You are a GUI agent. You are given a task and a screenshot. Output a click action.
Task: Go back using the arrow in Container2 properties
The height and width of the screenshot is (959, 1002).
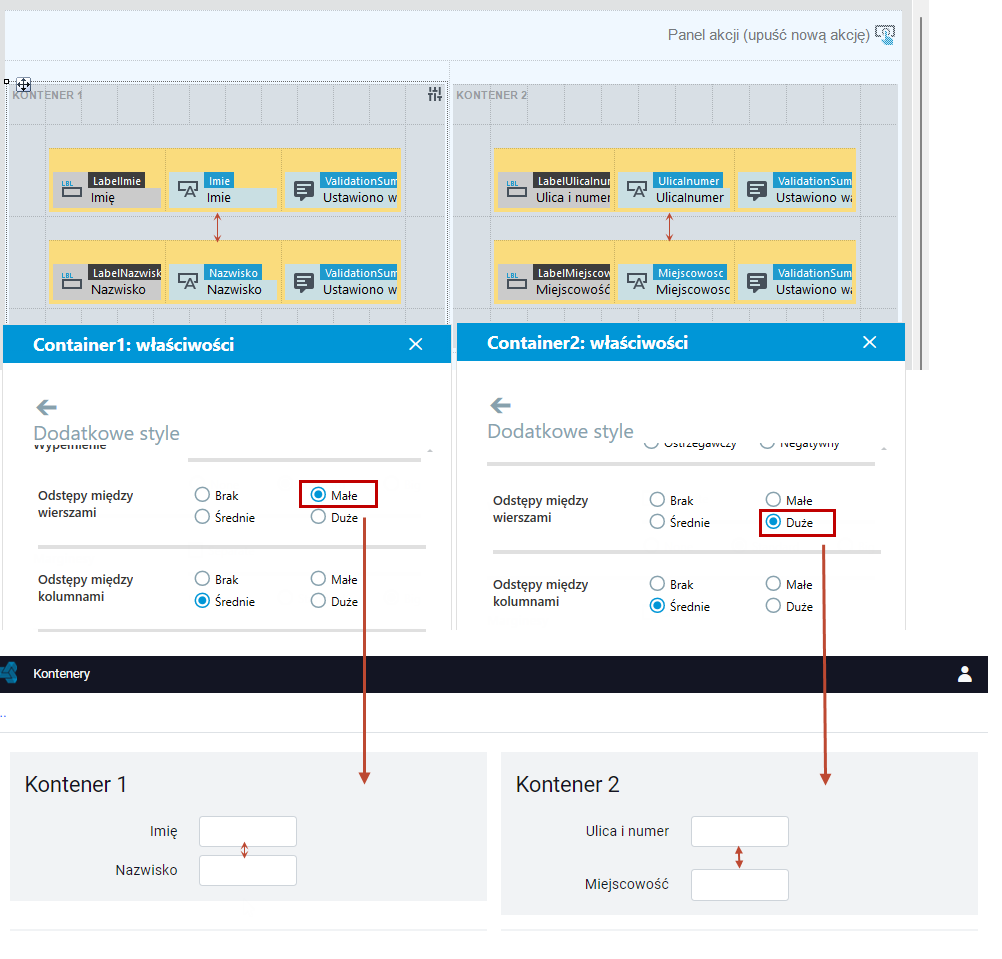[x=500, y=405]
